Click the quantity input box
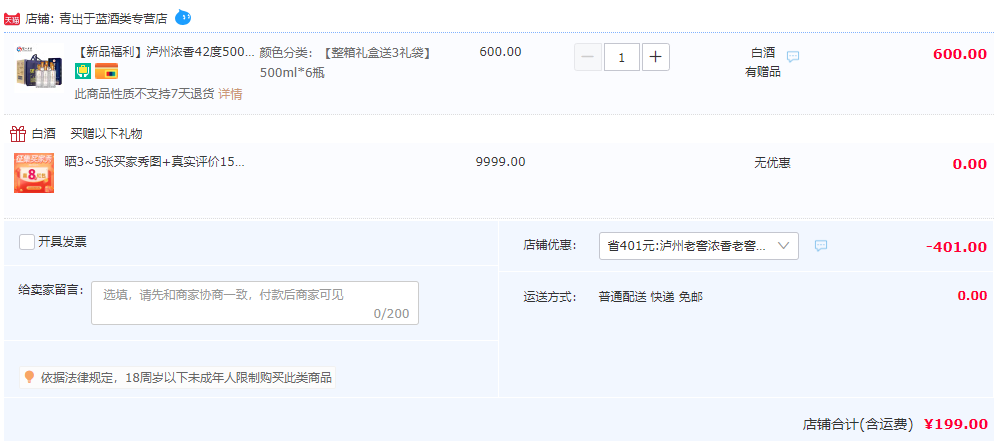This screenshot has width=999, height=441. (622, 57)
